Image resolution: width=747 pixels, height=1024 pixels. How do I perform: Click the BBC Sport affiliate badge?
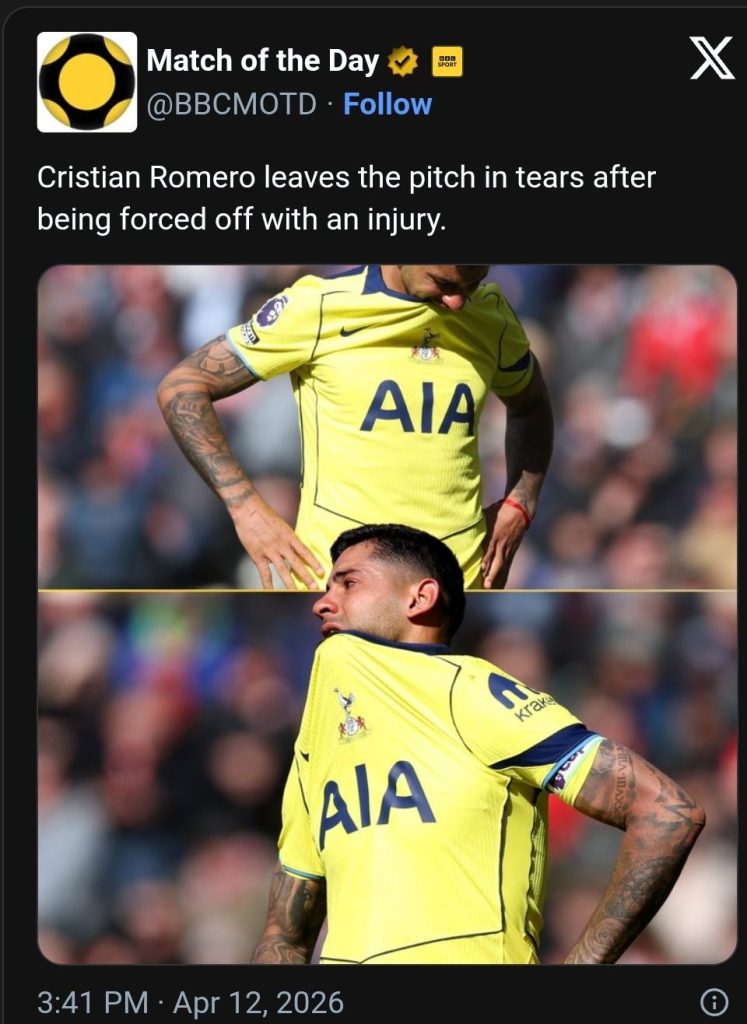click(447, 61)
